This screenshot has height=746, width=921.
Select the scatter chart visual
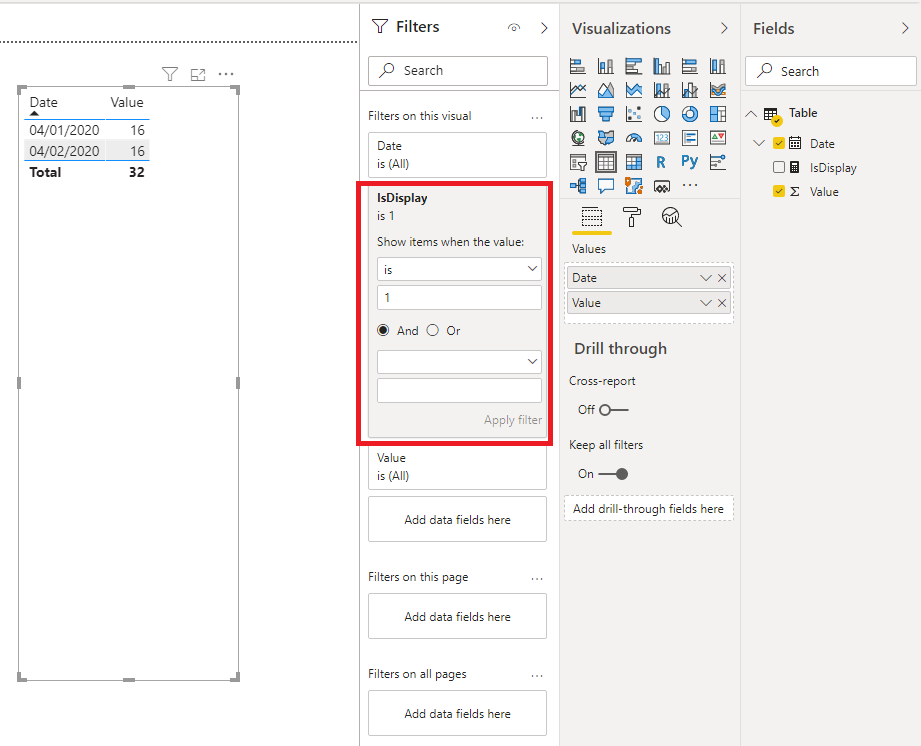(x=634, y=113)
